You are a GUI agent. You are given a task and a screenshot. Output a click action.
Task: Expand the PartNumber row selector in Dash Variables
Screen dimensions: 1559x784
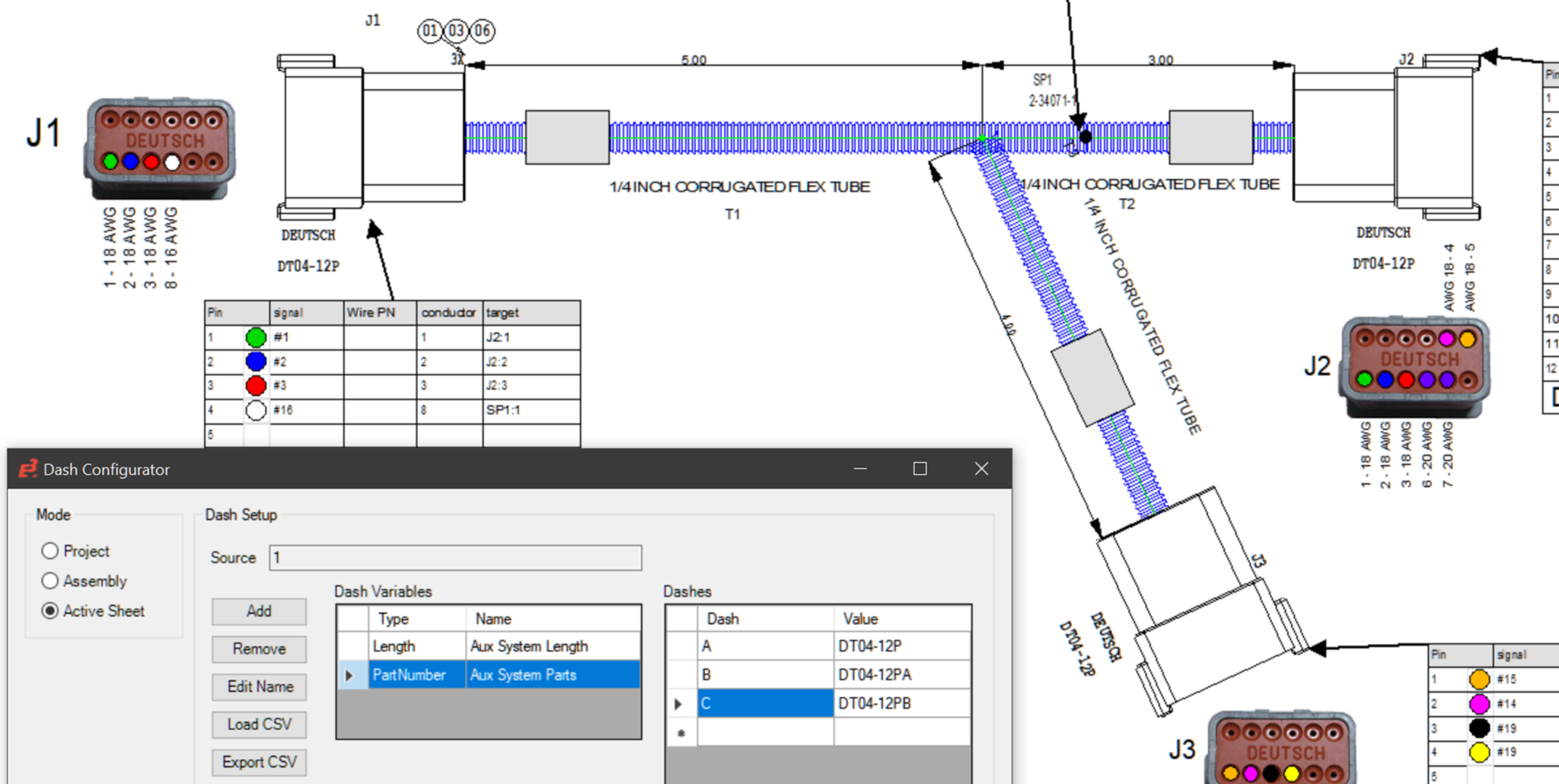coord(349,675)
